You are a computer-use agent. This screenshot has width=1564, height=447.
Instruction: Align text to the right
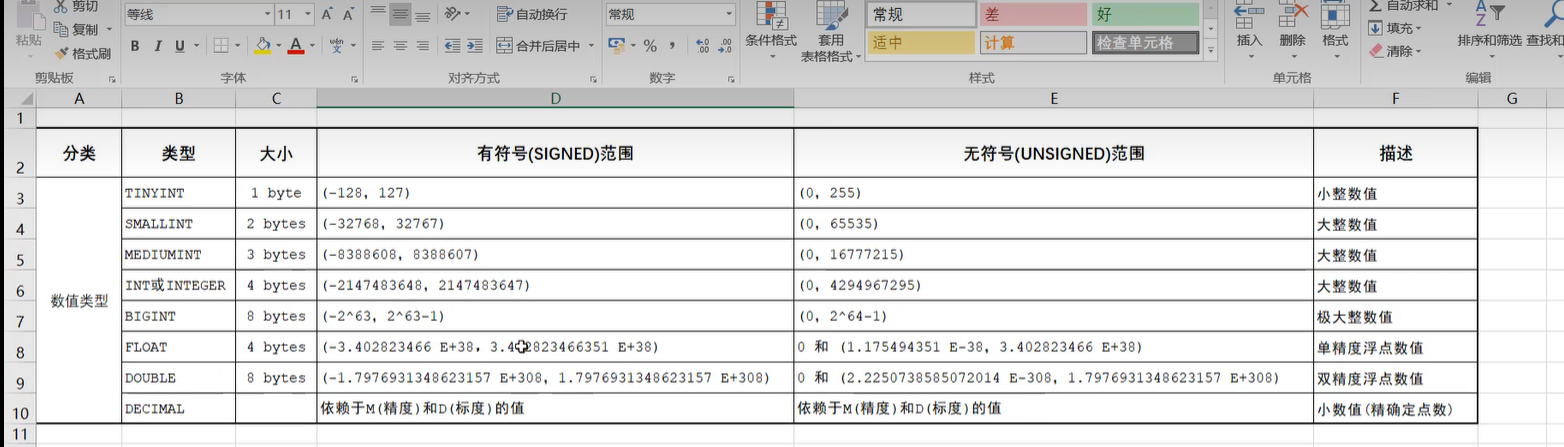point(423,46)
